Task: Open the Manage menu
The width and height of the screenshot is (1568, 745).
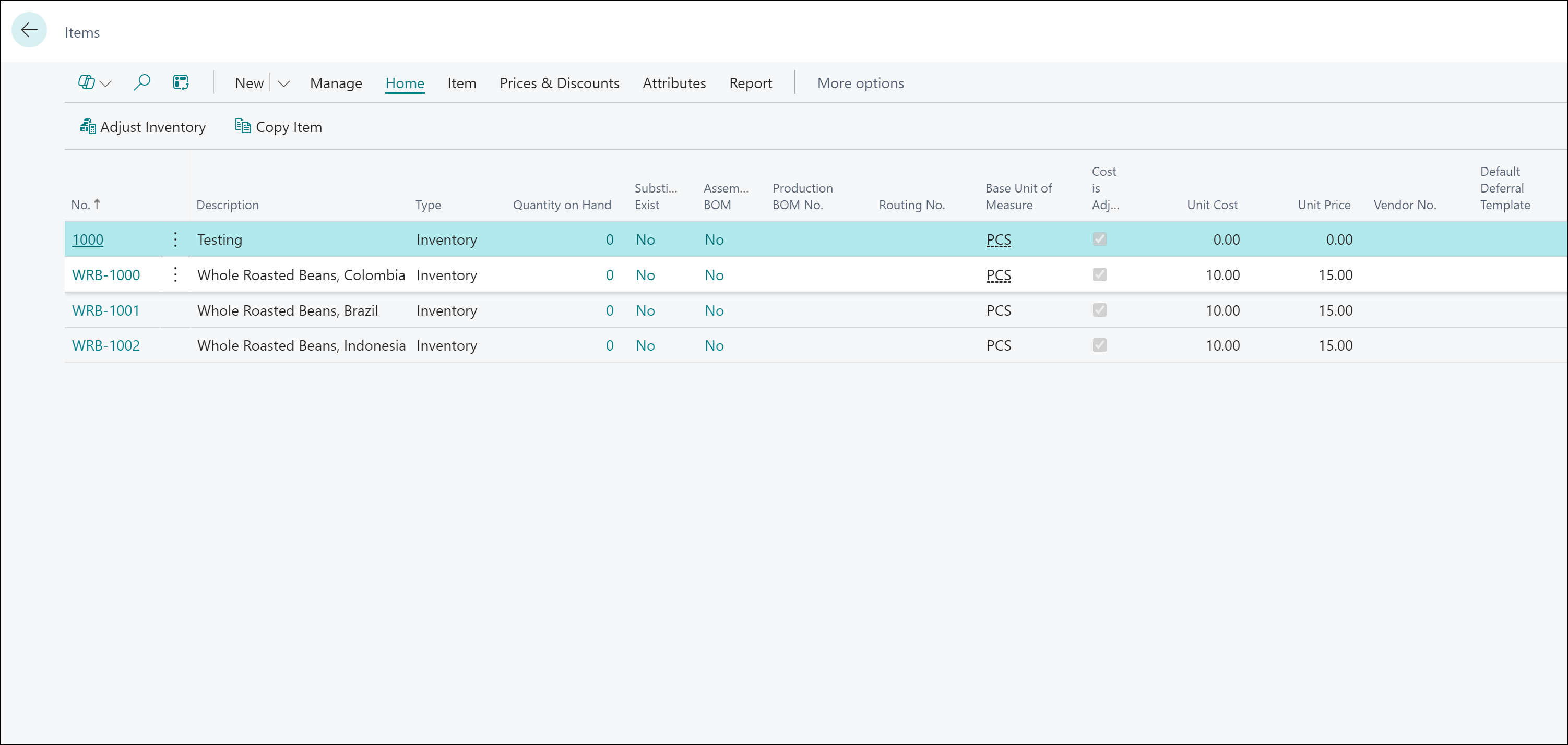Action: coord(336,83)
